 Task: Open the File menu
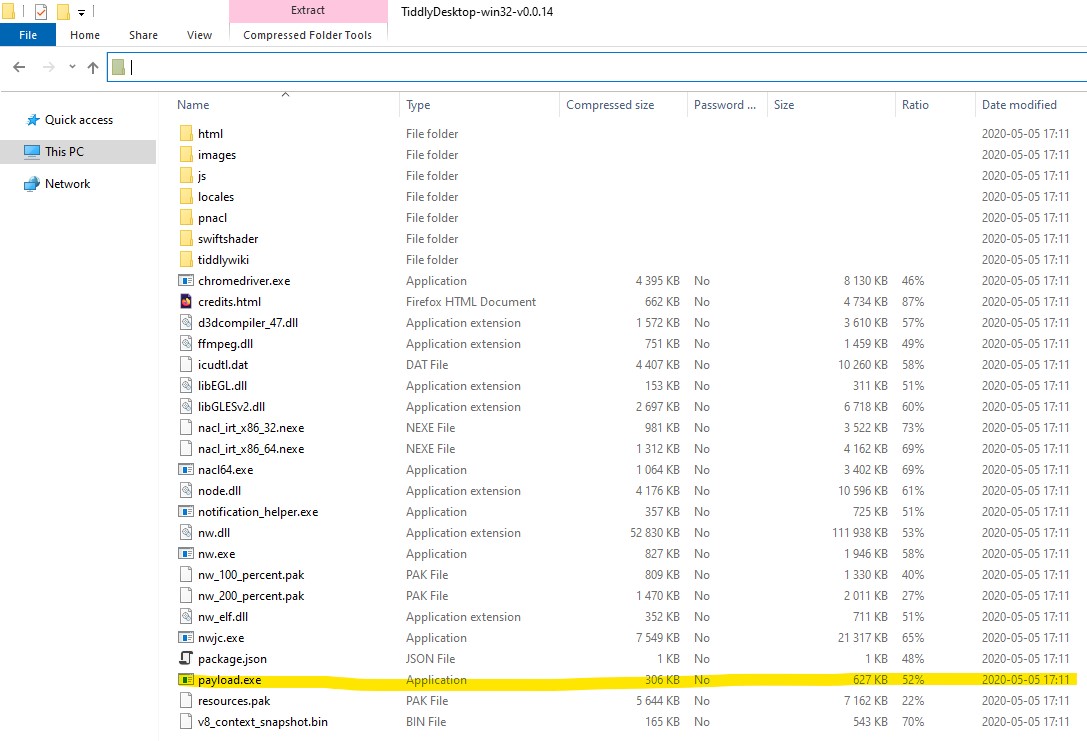pyautogui.click(x=28, y=35)
